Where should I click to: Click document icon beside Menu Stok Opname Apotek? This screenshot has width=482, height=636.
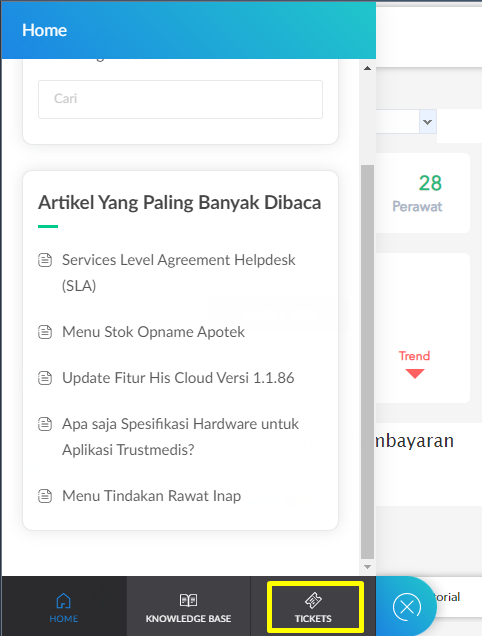[45, 332]
